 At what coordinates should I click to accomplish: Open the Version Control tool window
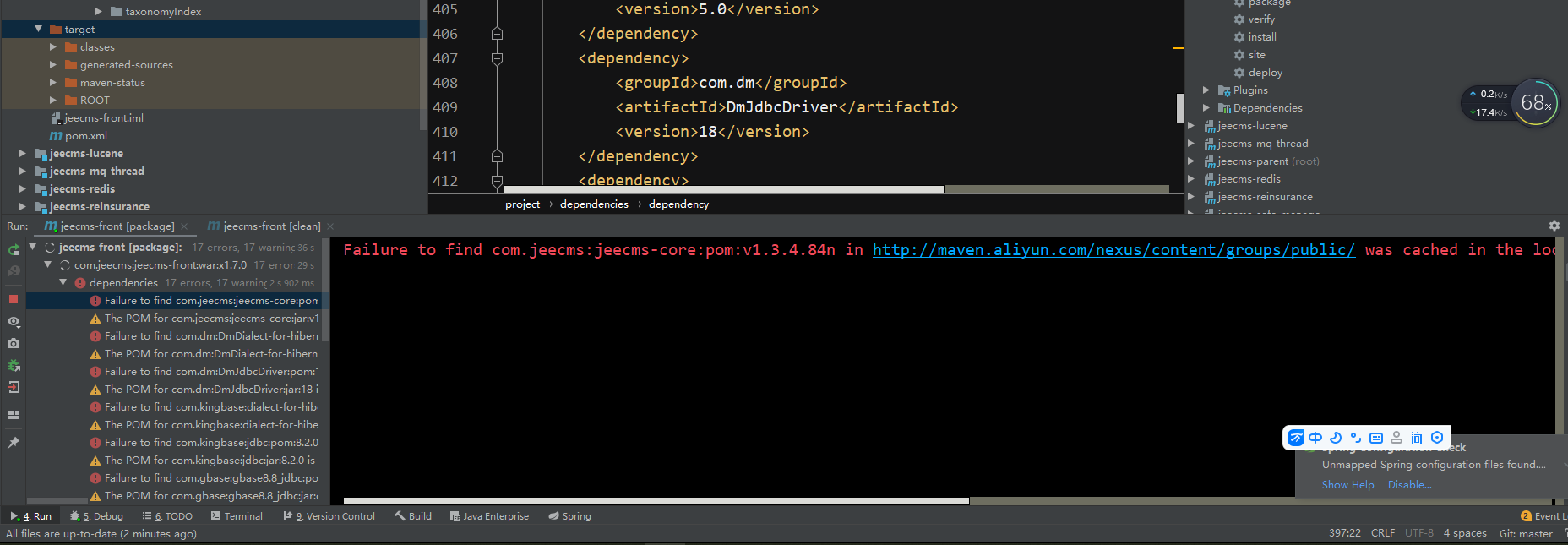[329, 515]
